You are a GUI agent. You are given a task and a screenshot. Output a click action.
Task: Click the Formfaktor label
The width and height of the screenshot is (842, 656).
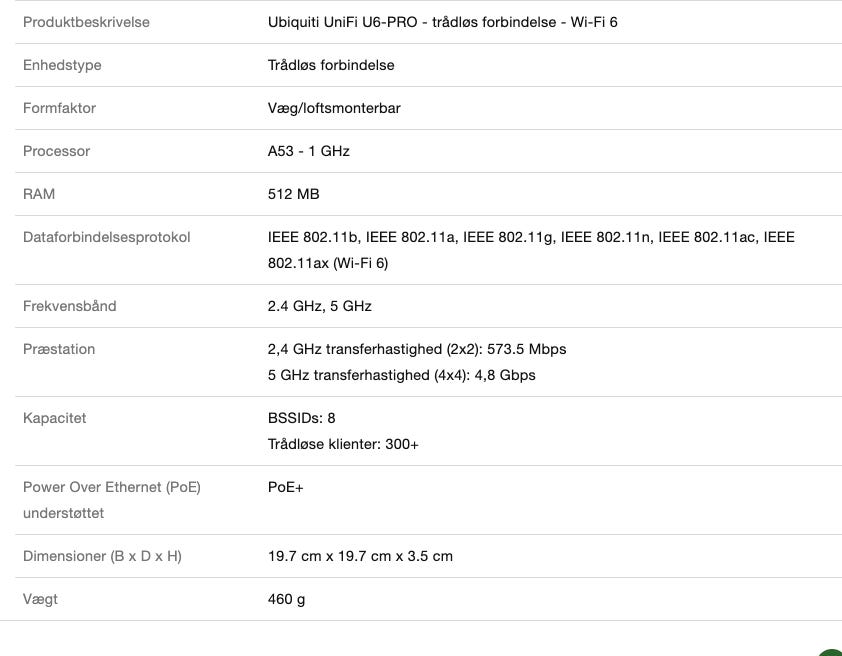tap(59, 108)
